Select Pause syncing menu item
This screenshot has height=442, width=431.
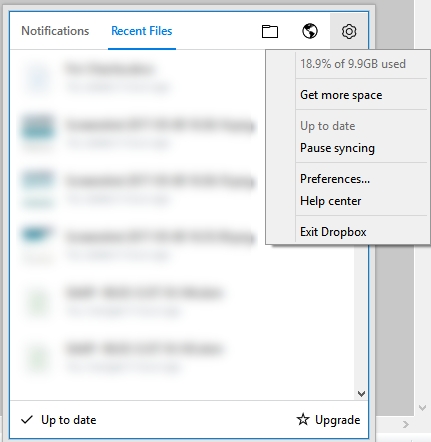click(337, 148)
